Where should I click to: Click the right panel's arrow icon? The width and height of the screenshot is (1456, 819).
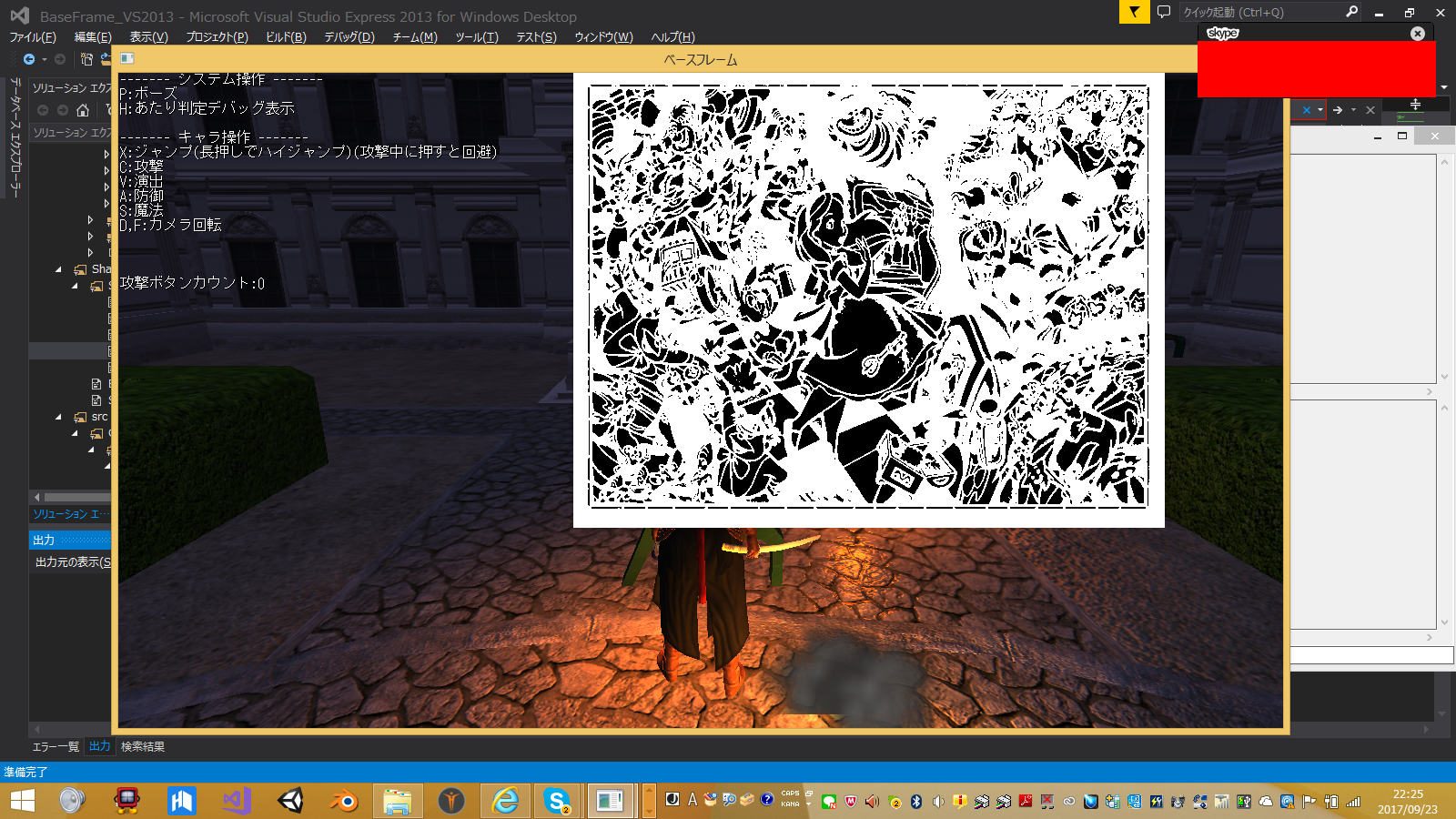pyautogui.click(x=1337, y=110)
